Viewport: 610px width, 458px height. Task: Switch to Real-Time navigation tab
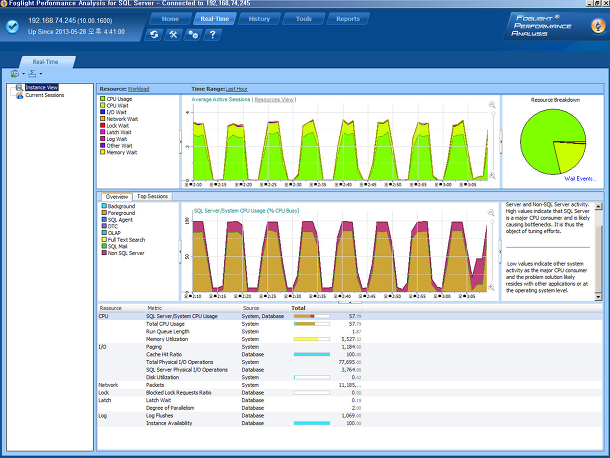[215, 19]
